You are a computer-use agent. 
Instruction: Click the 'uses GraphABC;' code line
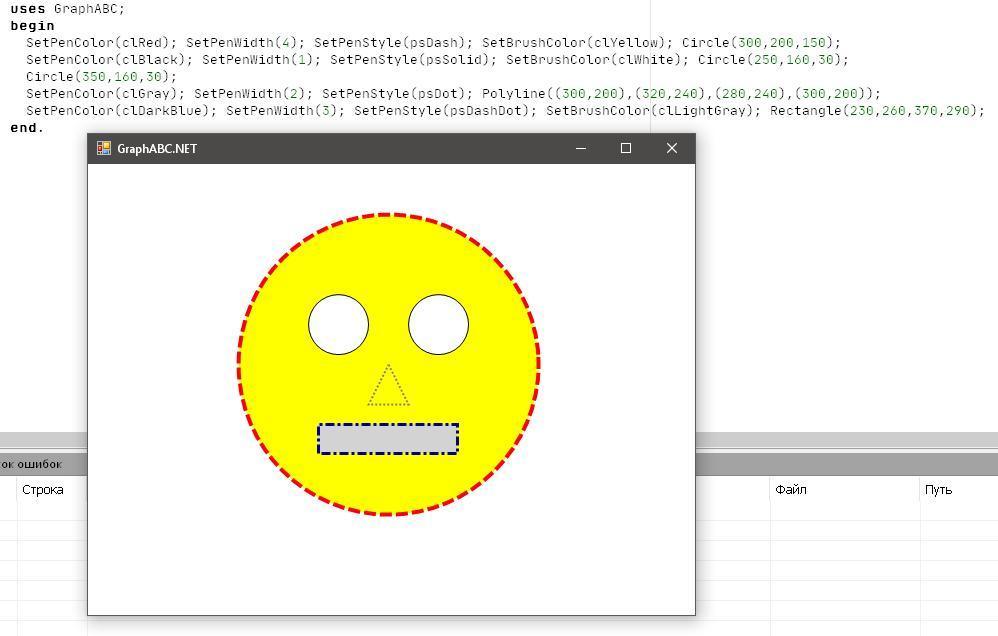click(67, 9)
